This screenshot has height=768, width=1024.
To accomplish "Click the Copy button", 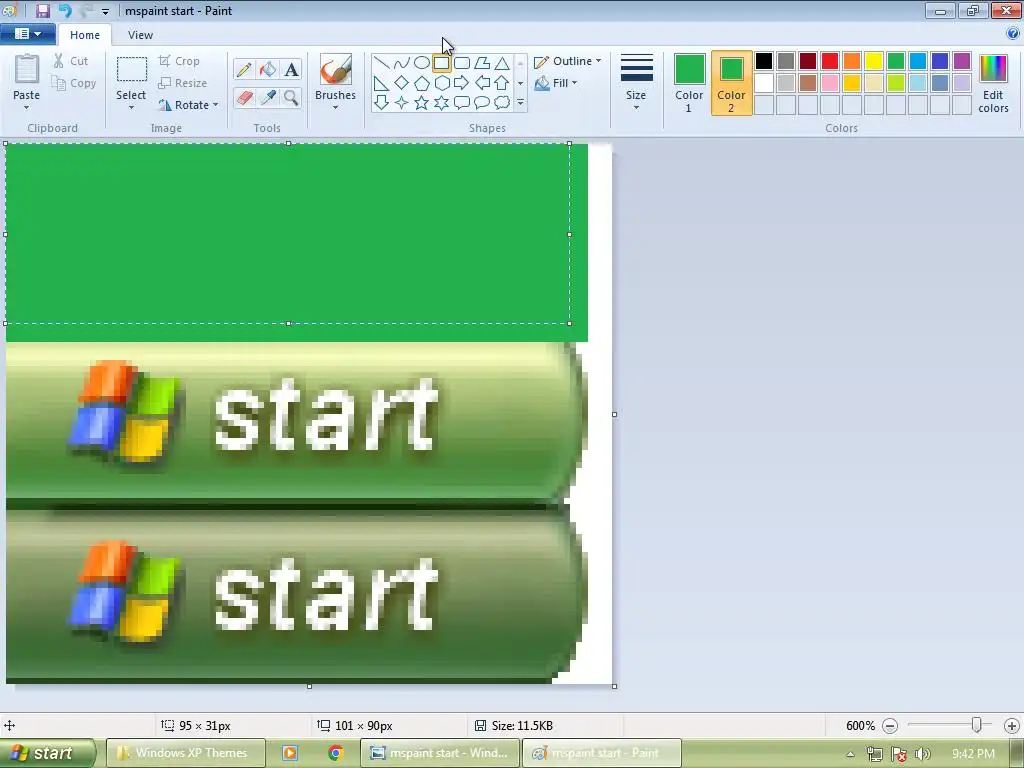I will pos(74,83).
